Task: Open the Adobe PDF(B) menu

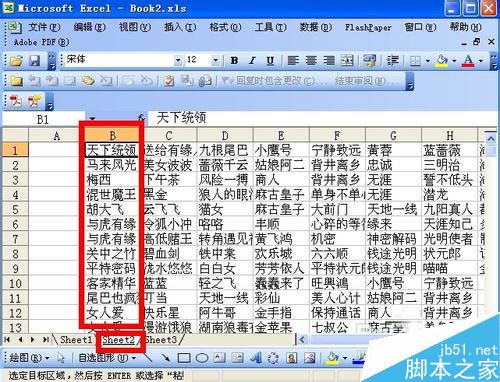Action: (x=42, y=42)
